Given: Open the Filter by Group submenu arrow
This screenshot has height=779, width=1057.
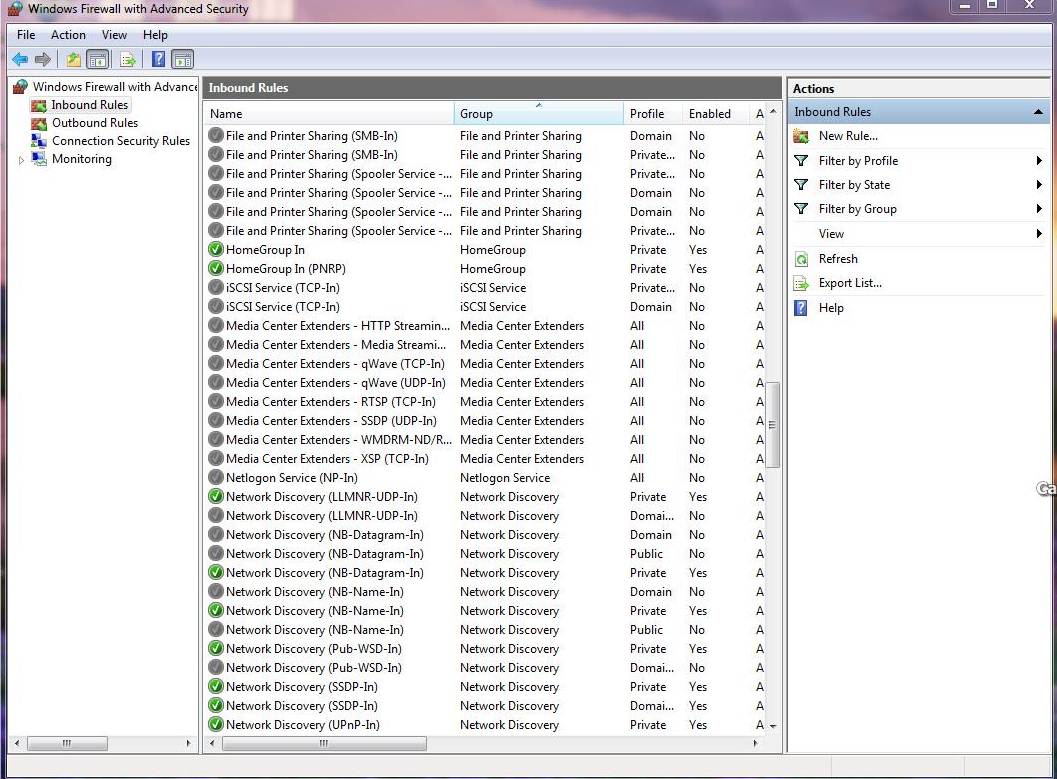Looking at the screenshot, I should [x=1039, y=210].
